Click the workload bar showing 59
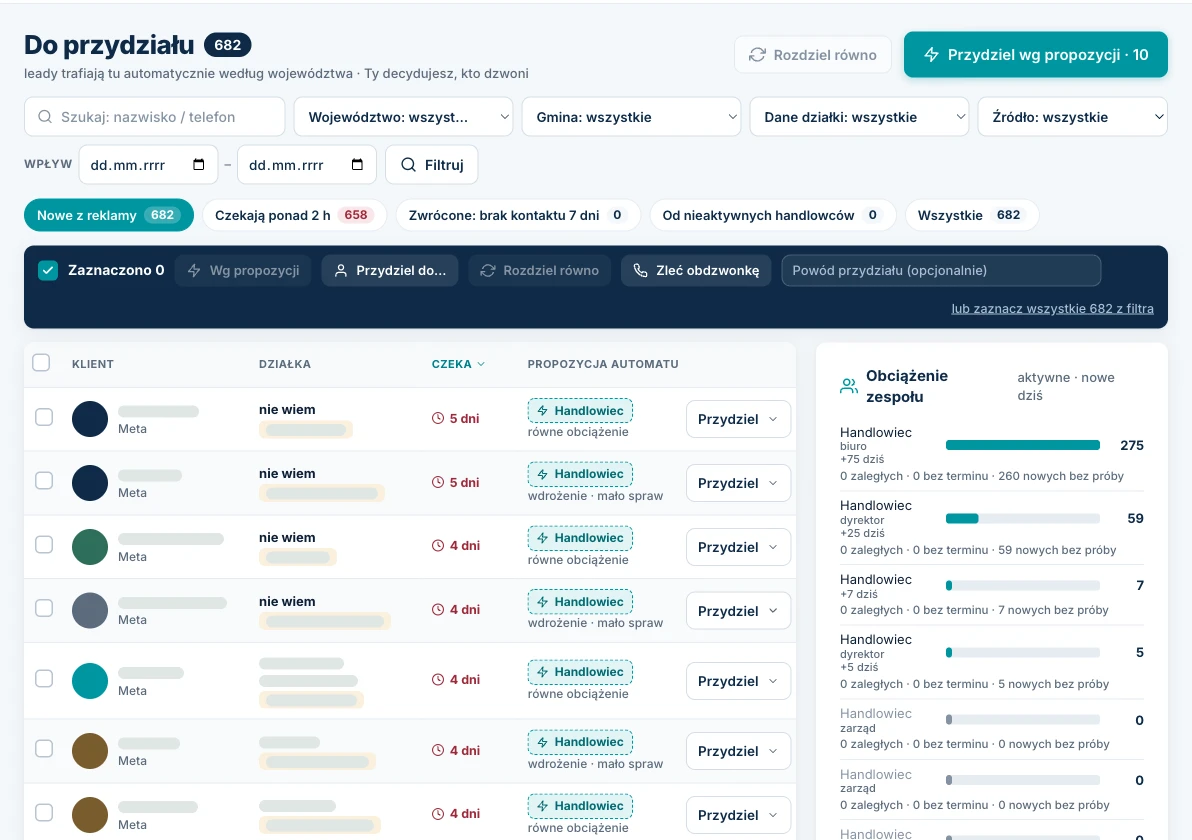The image size is (1192, 840). 1022,518
